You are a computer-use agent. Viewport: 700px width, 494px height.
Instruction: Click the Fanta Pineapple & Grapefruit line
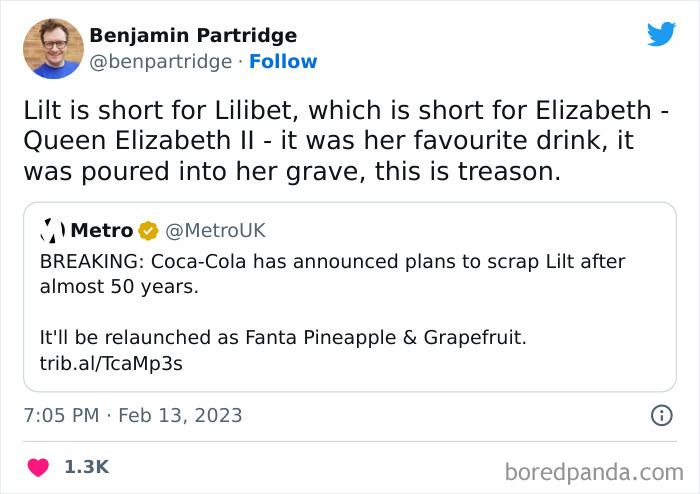283,338
